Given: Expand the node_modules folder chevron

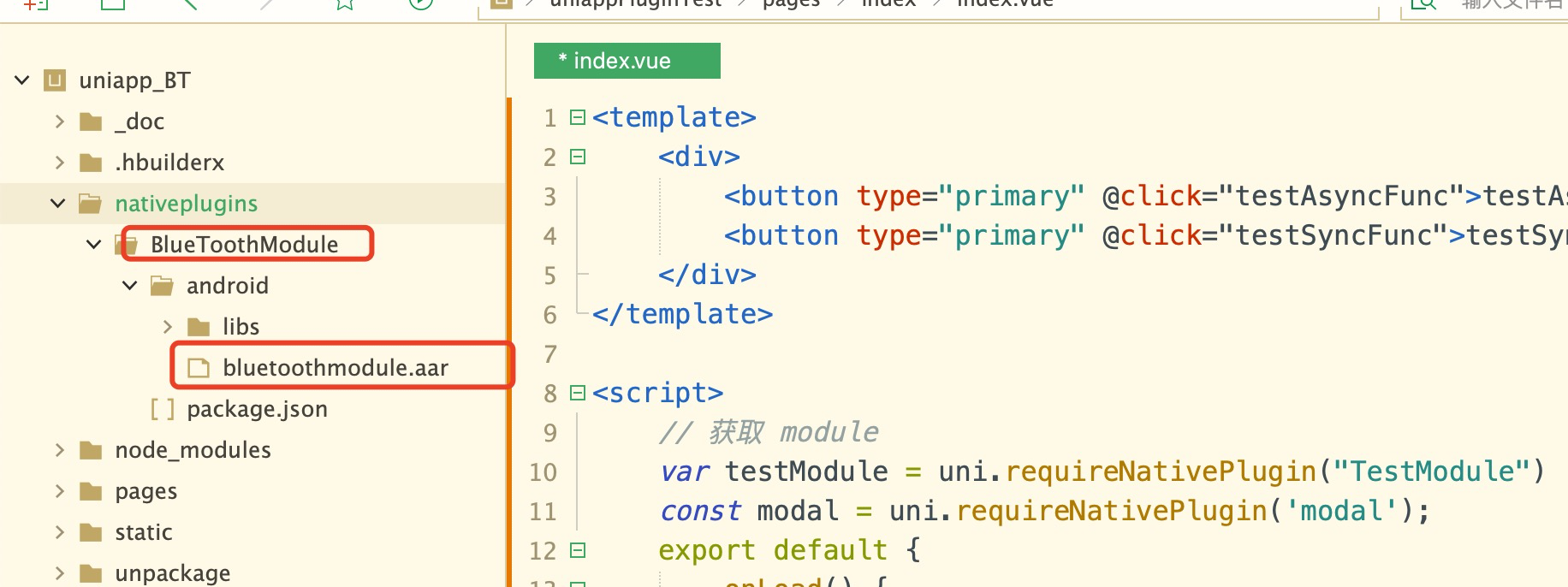Looking at the screenshot, I should 59,450.
